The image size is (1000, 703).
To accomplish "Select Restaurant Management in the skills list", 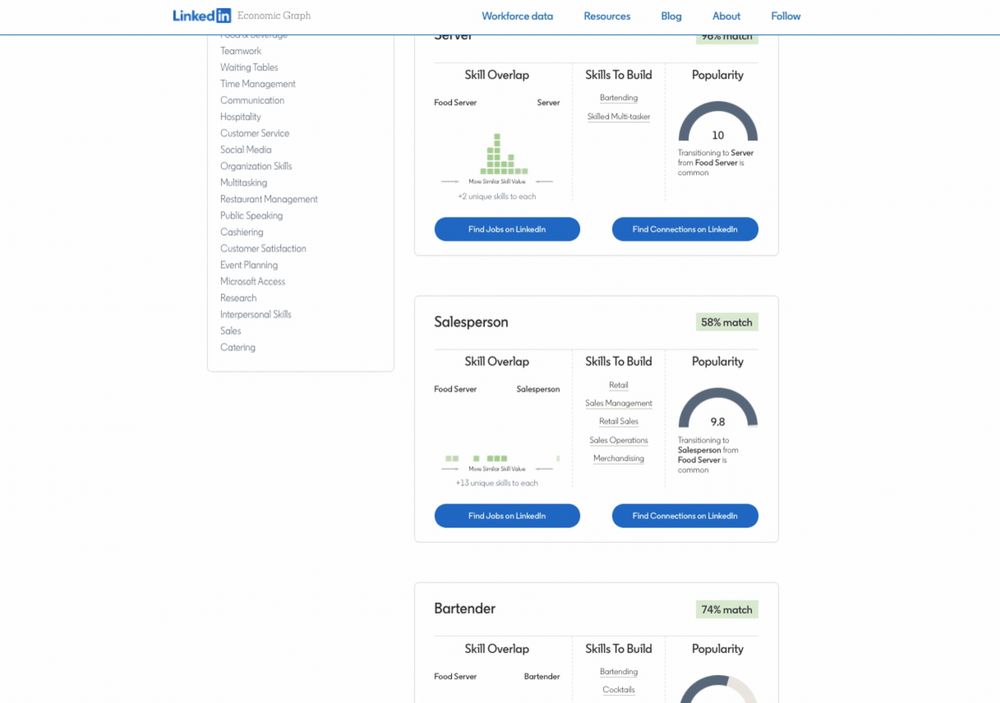I will pos(268,199).
